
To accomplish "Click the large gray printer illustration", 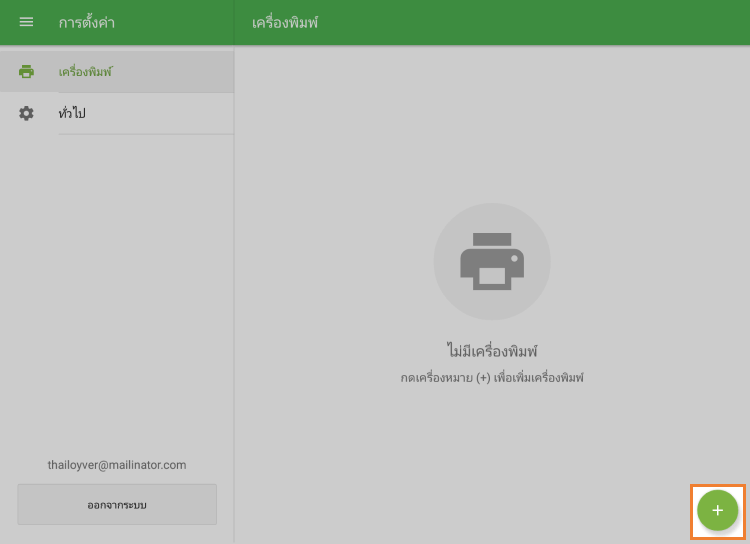I will [x=491, y=261].
